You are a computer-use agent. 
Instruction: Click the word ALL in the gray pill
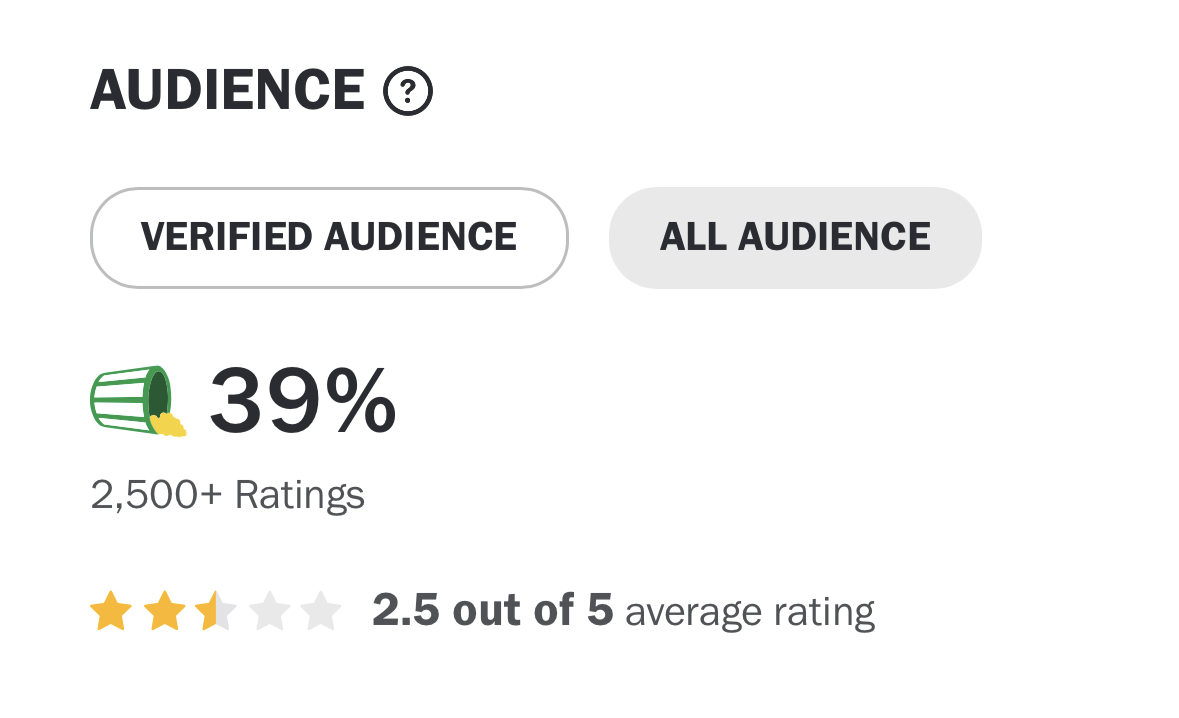693,237
